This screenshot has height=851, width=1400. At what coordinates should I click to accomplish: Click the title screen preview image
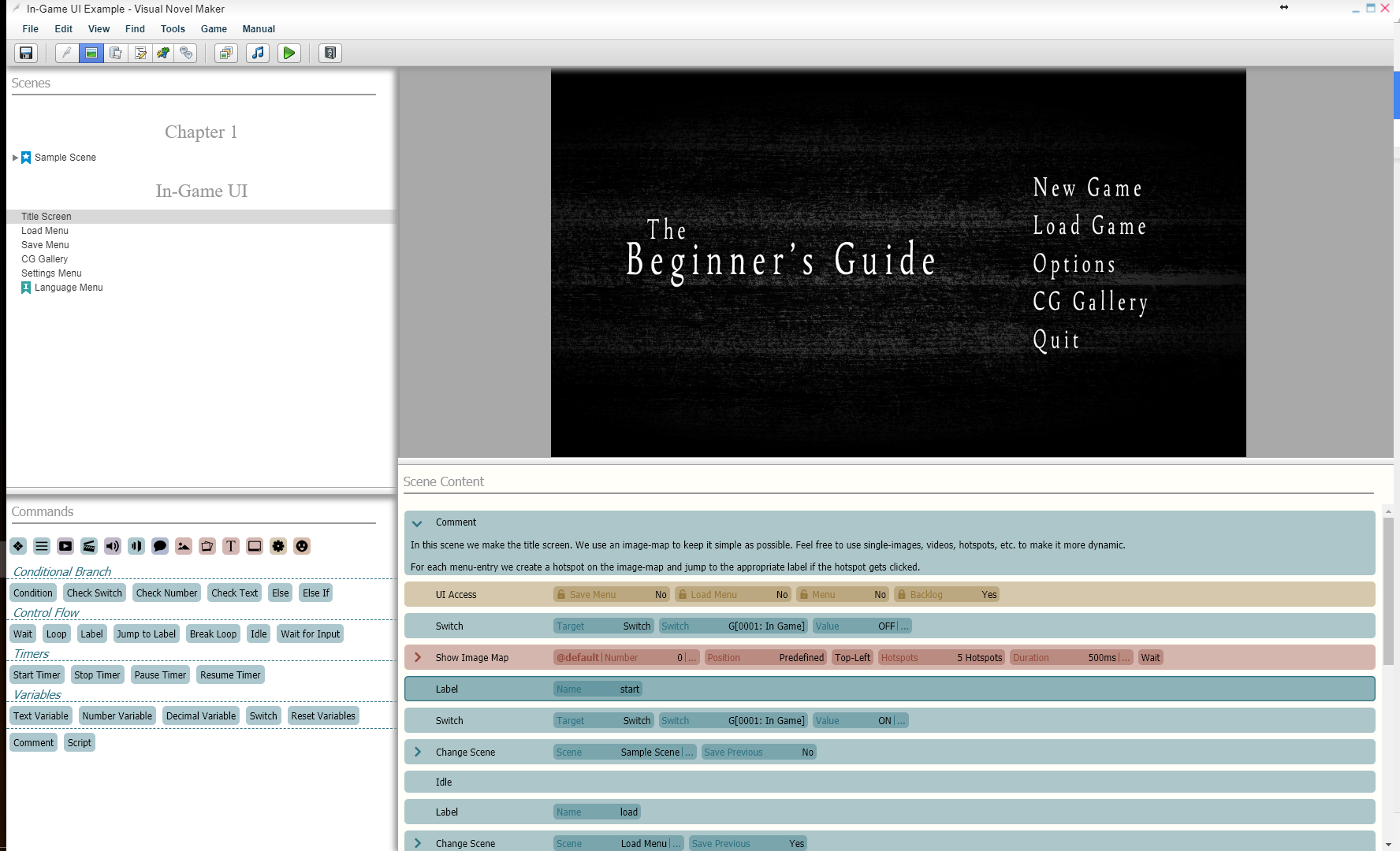[899, 263]
